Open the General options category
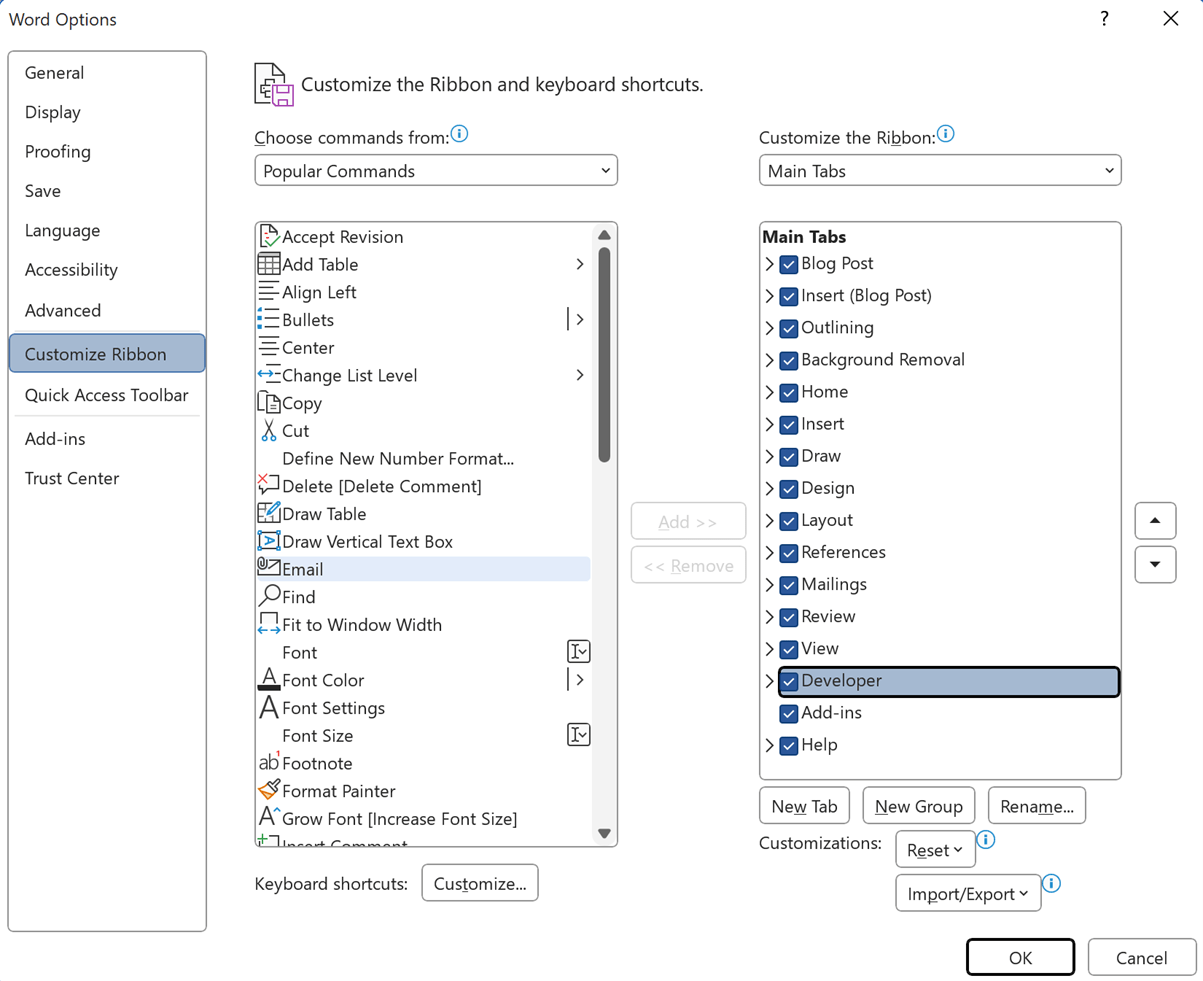Image resolution: width=1203 pixels, height=981 pixels. 107,73
